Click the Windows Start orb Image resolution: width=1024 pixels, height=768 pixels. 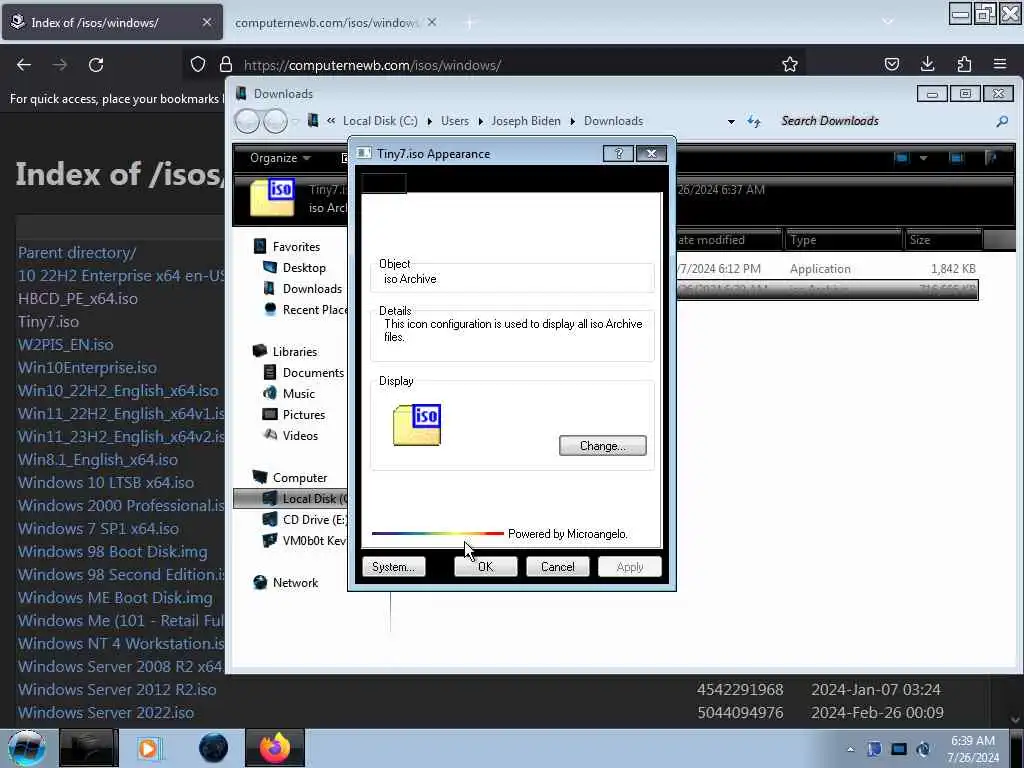tap(27, 748)
